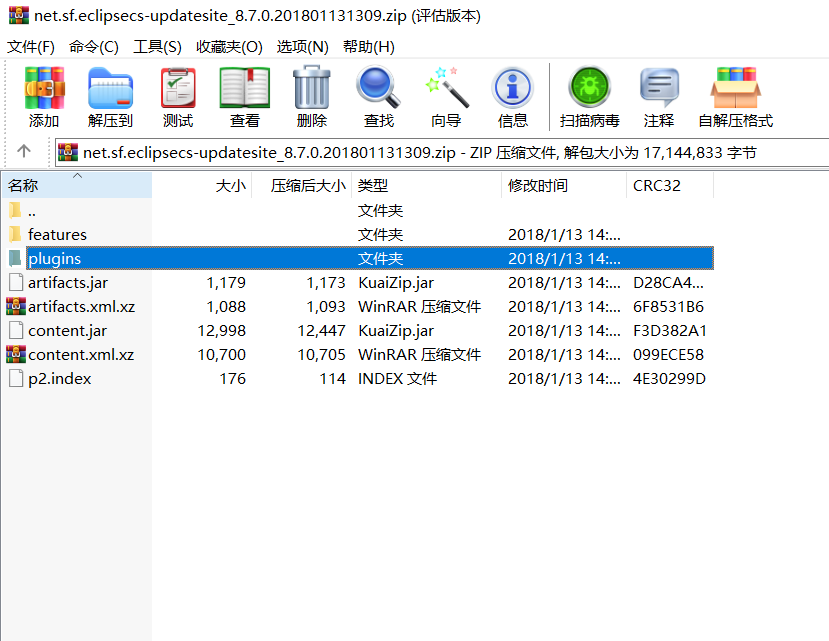The width and height of the screenshot is (829, 641).
Task: Click the plugins folder icon
Action: (15, 258)
